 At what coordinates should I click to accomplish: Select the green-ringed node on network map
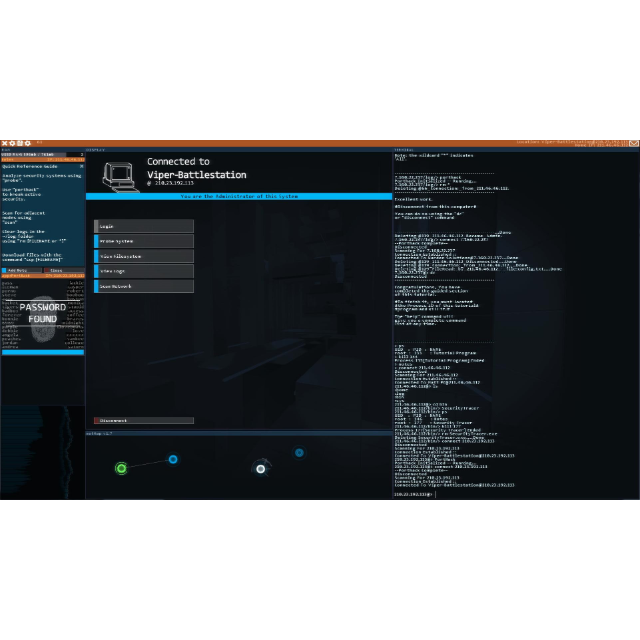[121, 468]
